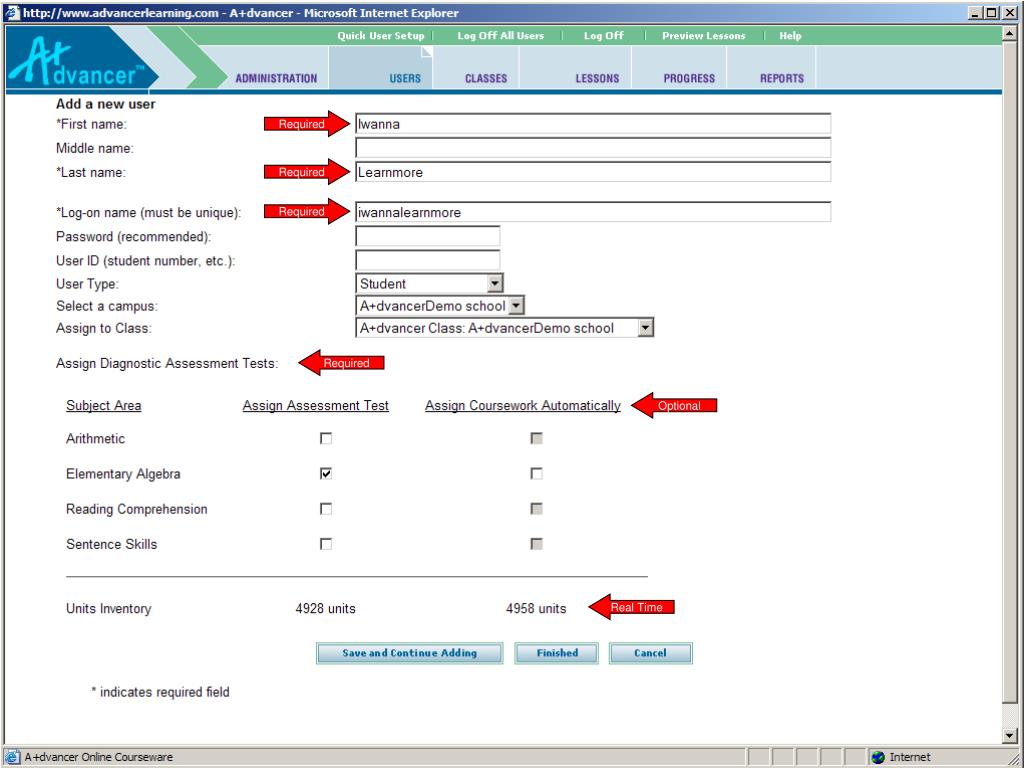Viewport: 1024px width, 768px height.
Task: Click the Internet Explorer page icon in title bar
Action: (12, 12)
